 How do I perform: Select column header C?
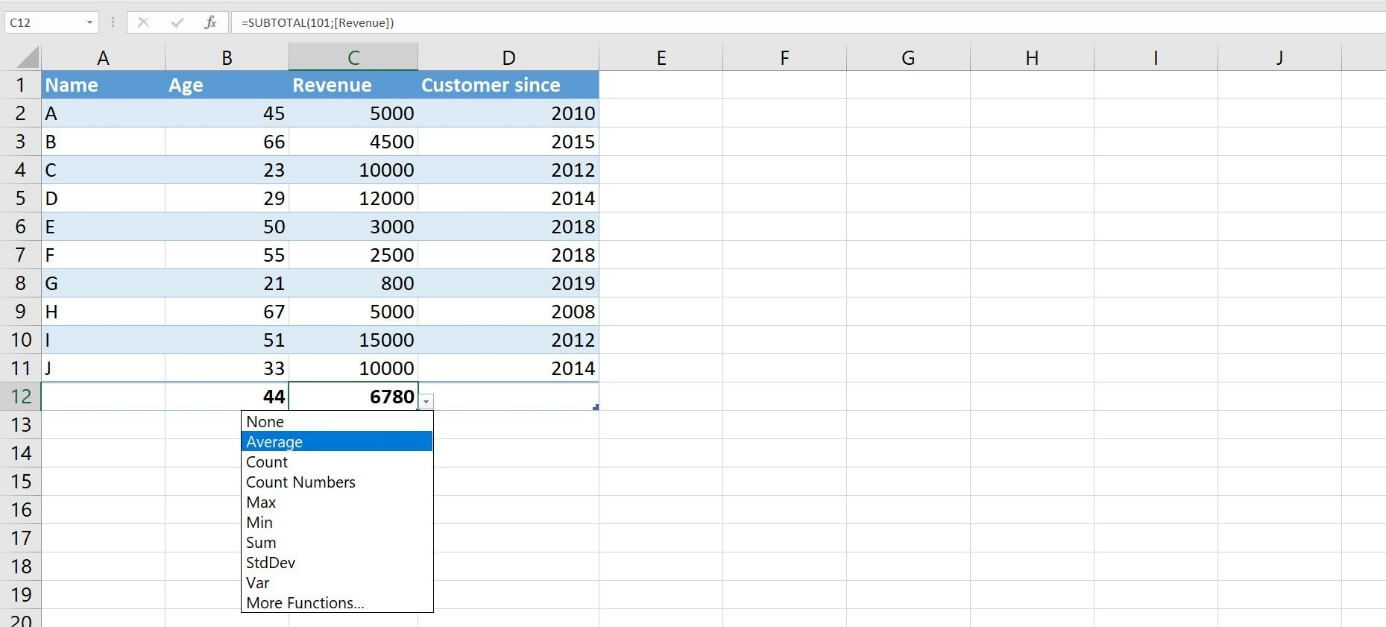[x=353, y=57]
